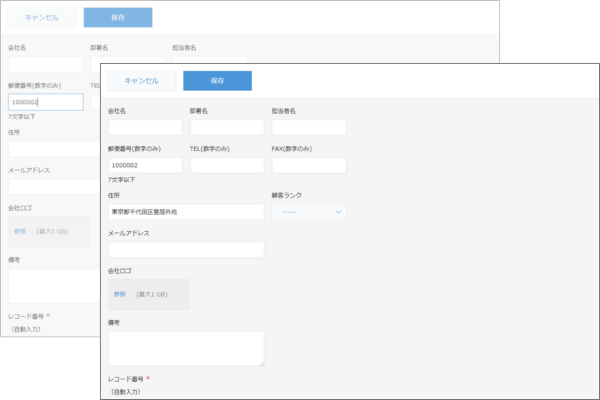Click 郵便番号 field showing 1000002 in back window
The image size is (600, 400).
click(46, 102)
